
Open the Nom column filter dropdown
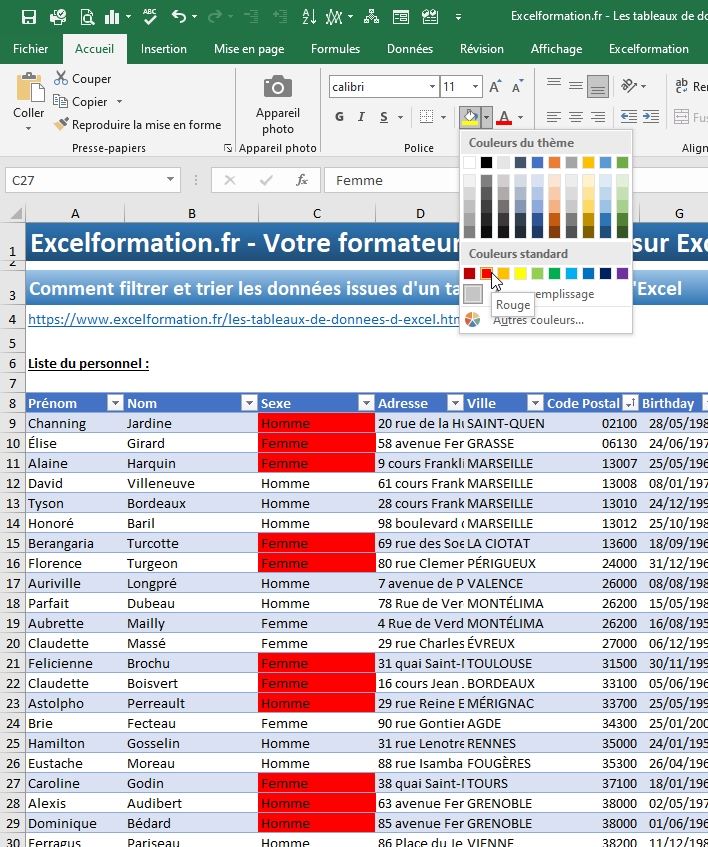pyautogui.click(x=249, y=403)
